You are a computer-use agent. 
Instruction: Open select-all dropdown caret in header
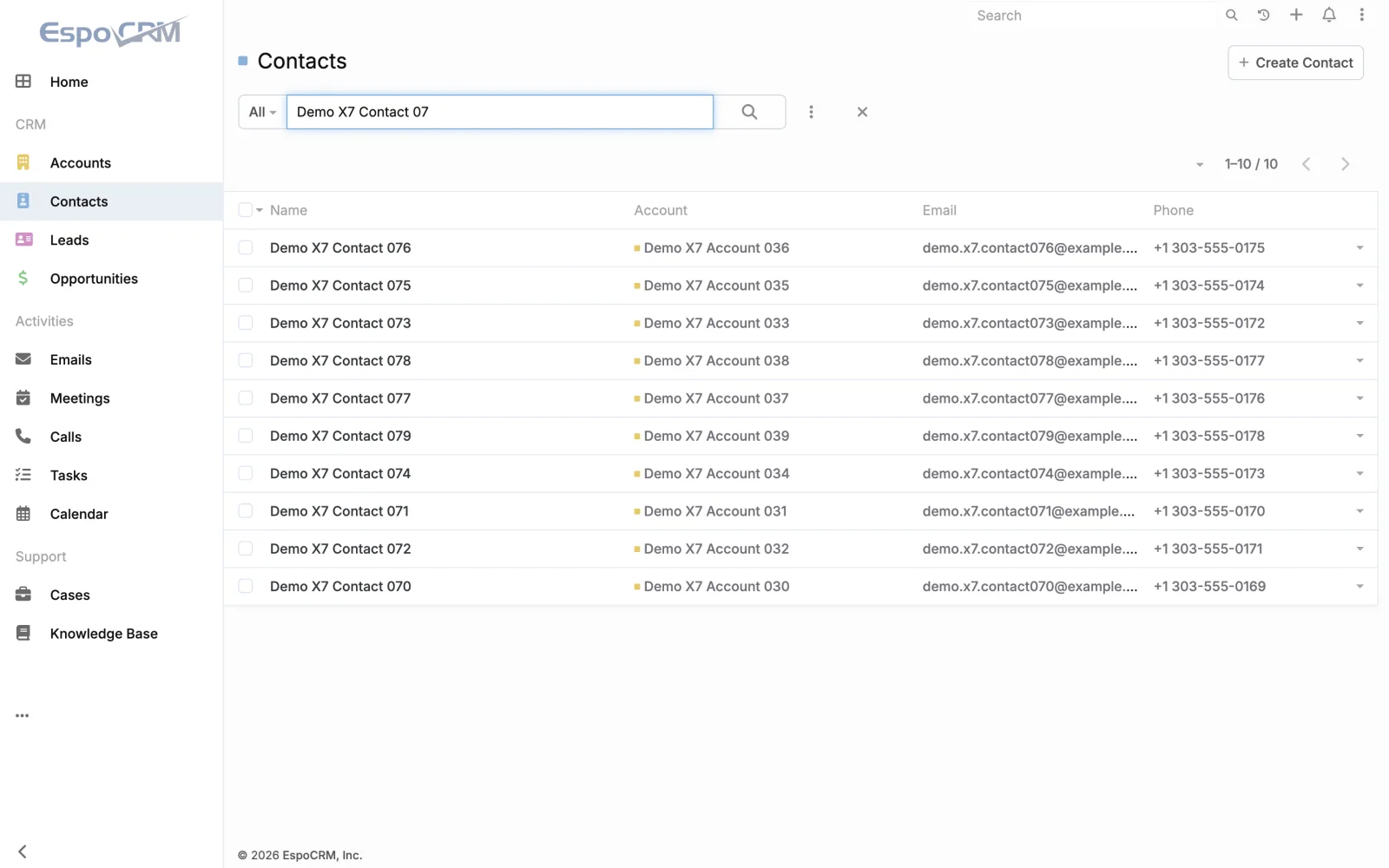pyautogui.click(x=260, y=210)
